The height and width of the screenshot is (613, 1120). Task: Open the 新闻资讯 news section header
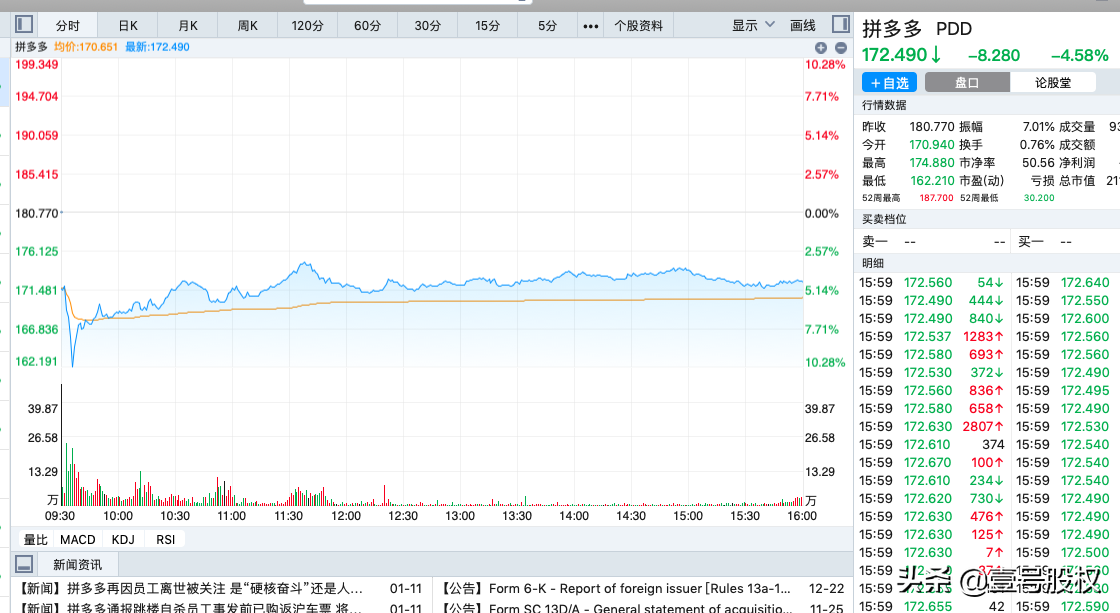point(77,564)
